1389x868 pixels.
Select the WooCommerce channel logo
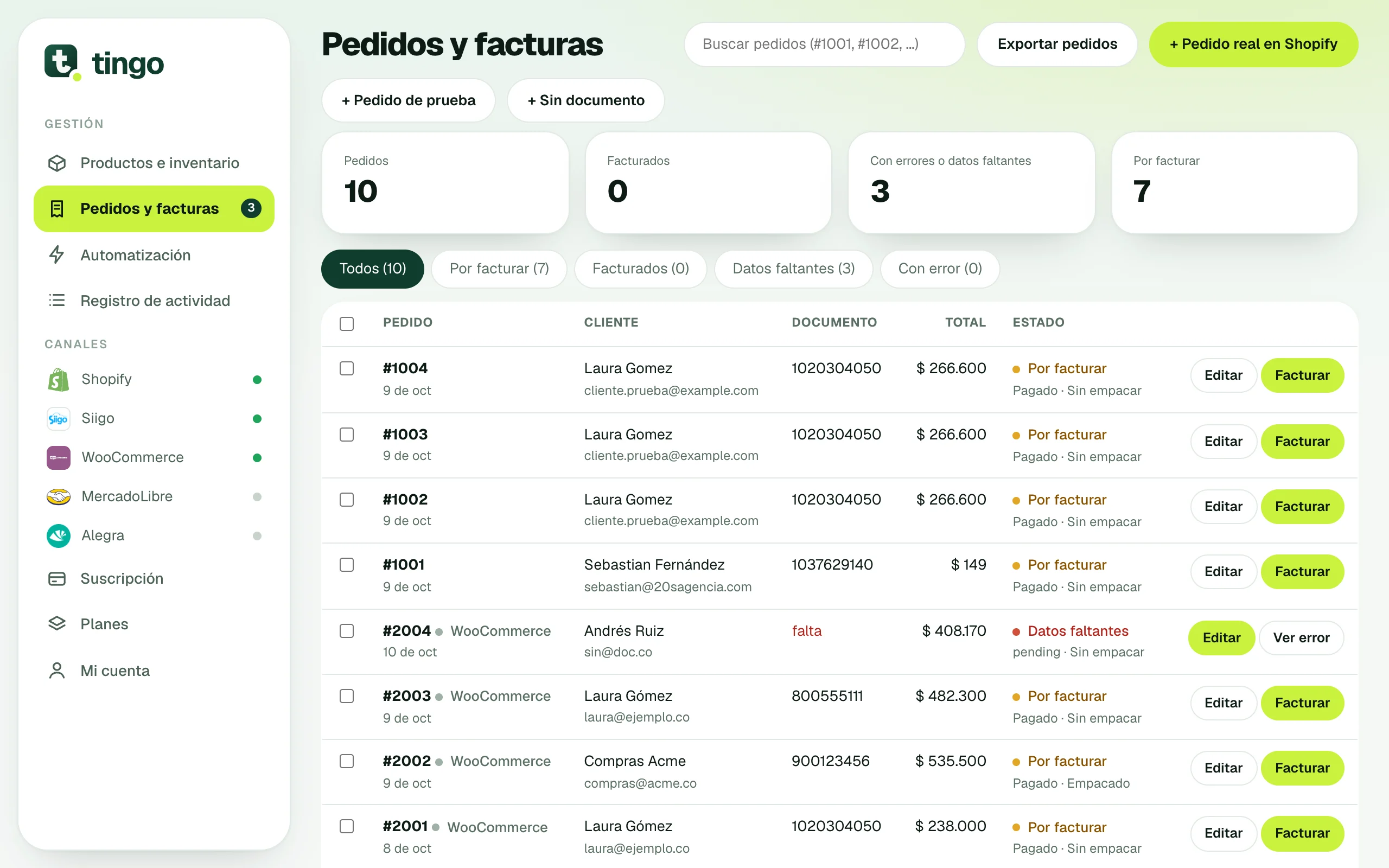tap(59, 457)
